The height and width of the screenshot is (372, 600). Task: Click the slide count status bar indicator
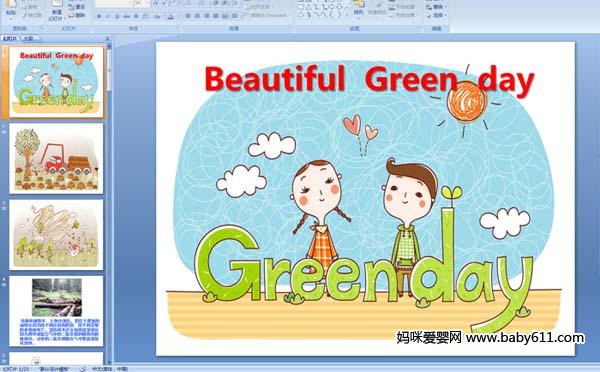[16, 369]
